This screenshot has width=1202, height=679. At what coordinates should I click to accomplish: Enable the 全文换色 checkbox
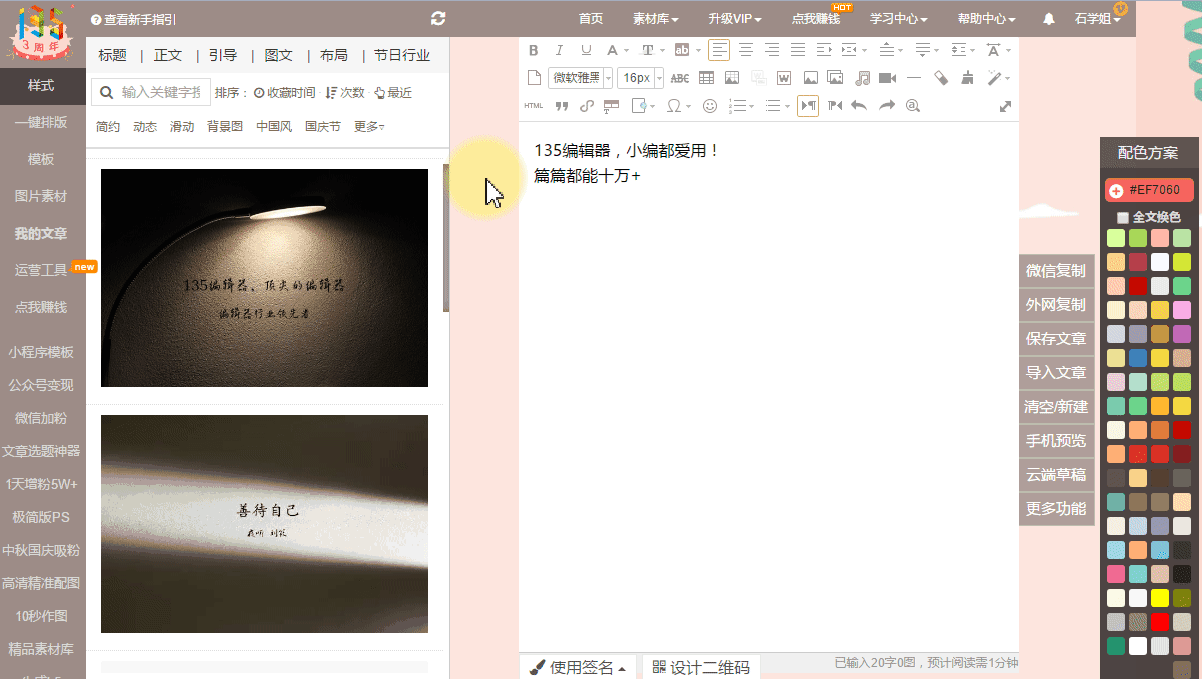(1123, 217)
